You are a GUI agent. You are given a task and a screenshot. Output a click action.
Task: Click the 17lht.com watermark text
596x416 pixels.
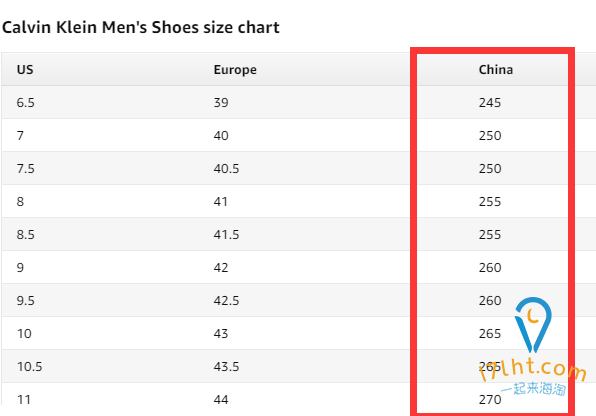coord(533,369)
